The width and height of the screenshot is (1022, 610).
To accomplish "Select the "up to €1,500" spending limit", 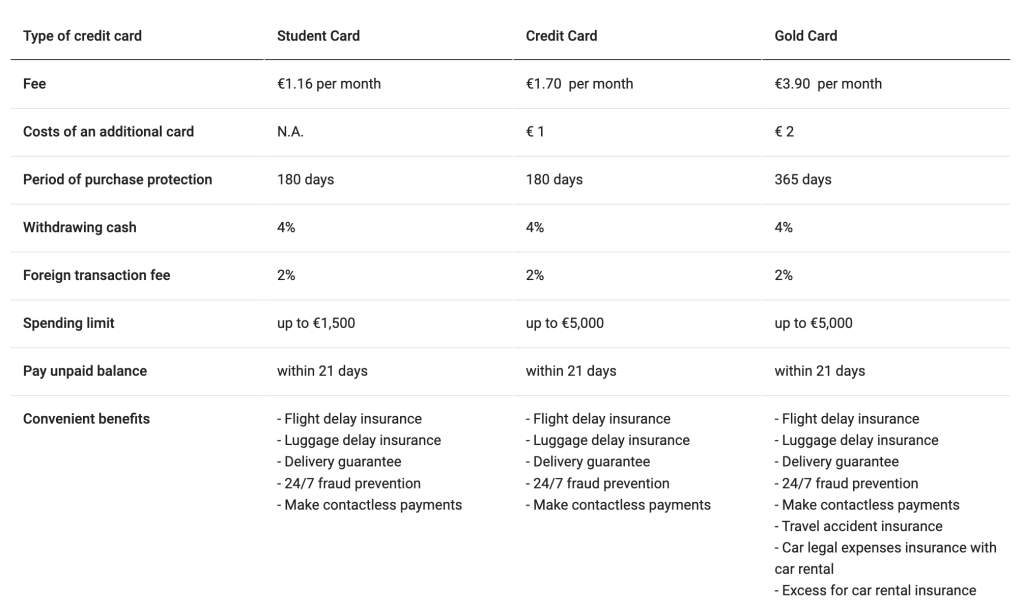I will (316, 323).
